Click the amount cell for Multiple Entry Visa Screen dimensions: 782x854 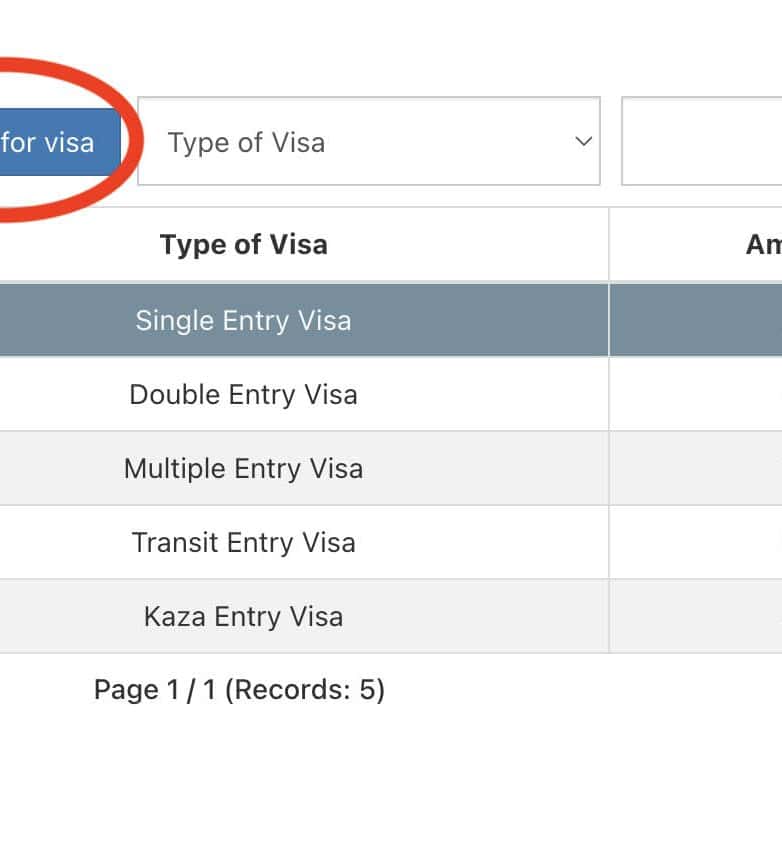(696, 468)
